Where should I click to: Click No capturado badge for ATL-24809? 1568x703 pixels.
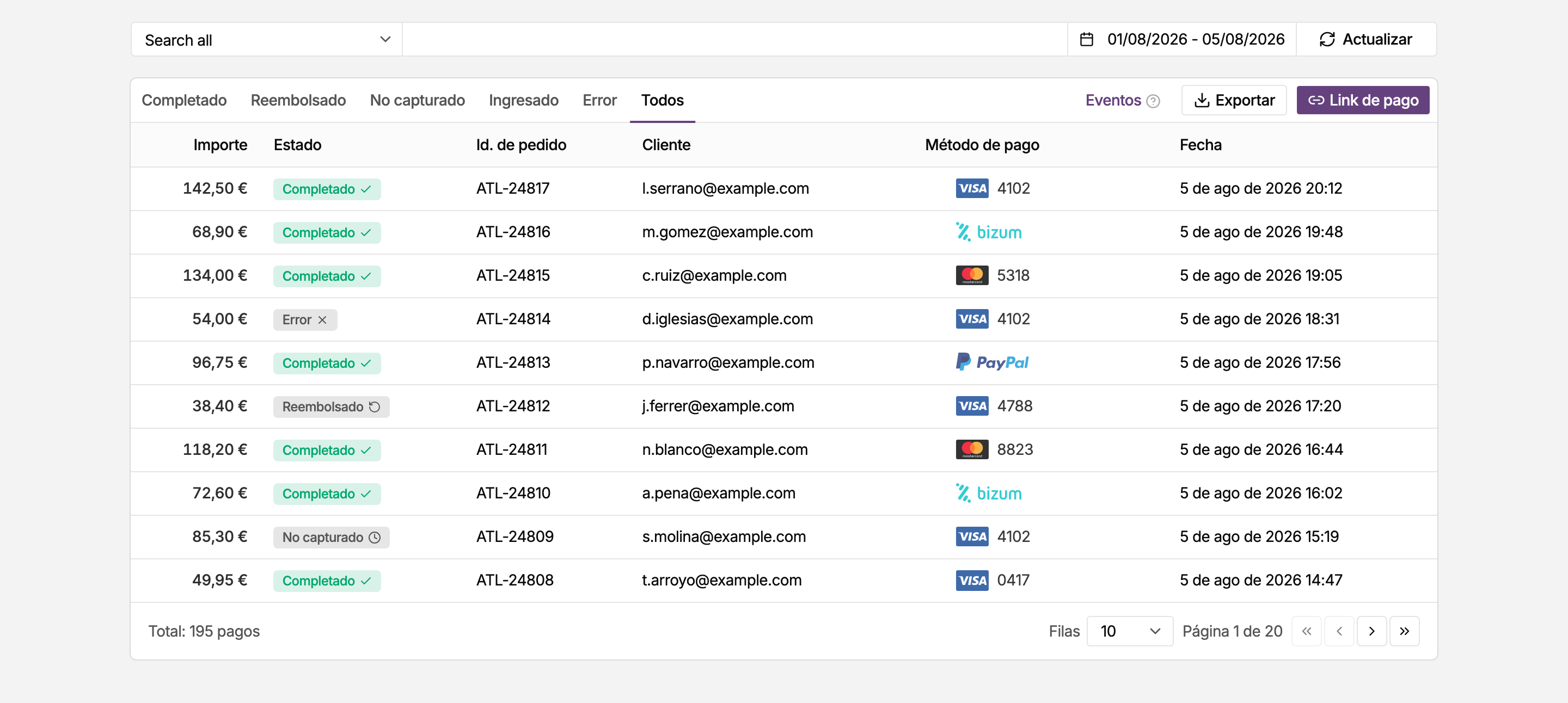click(331, 538)
